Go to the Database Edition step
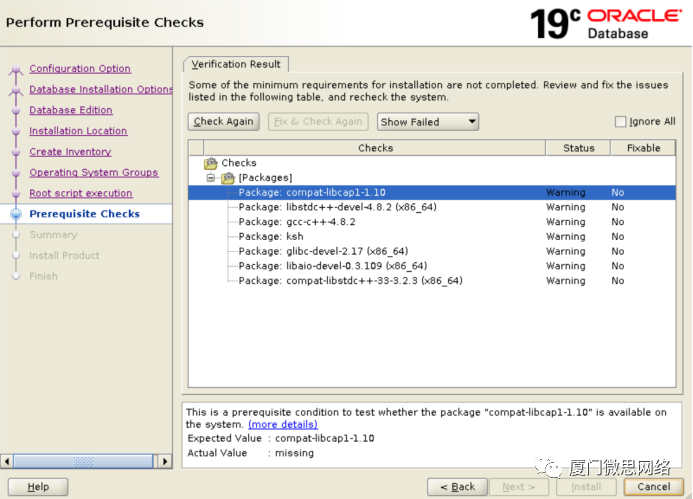The height and width of the screenshot is (499, 693). (71, 110)
